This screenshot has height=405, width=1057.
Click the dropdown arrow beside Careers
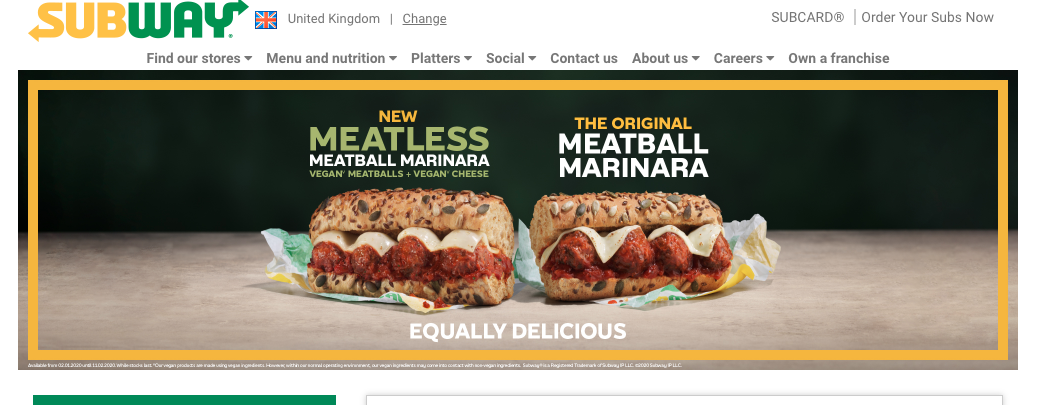click(x=770, y=59)
